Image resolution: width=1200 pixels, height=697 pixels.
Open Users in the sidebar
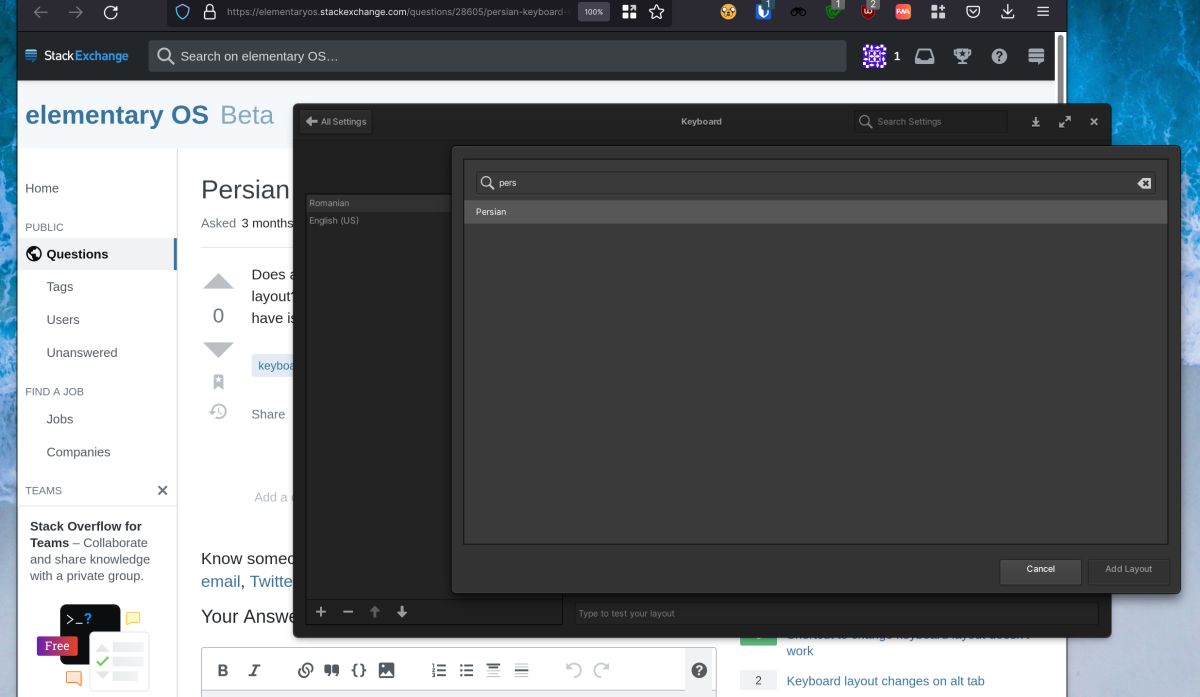pos(63,320)
